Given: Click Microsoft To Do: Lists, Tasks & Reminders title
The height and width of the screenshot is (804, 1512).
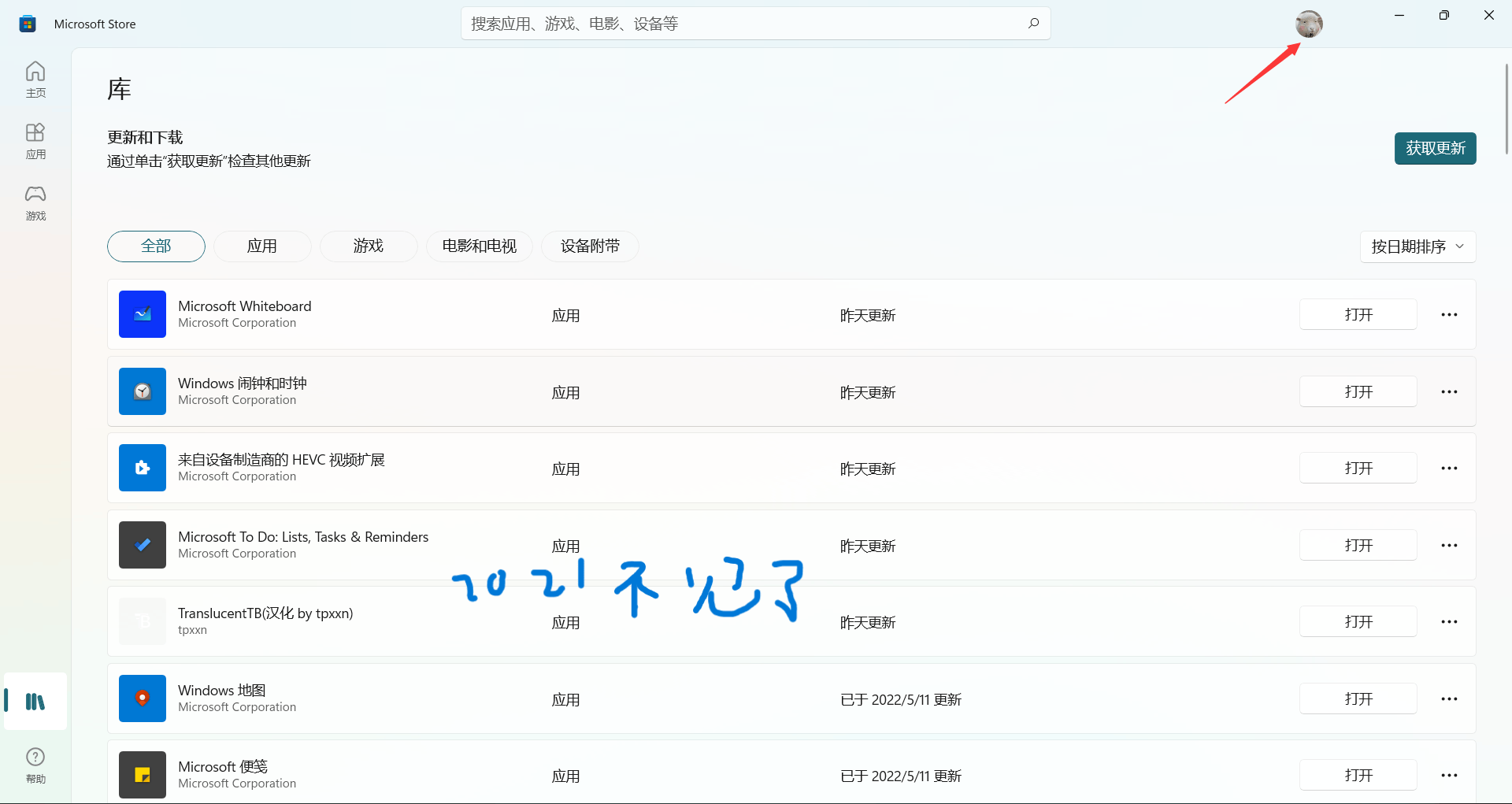Looking at the screenshot, I should click(x=303, y=537).
